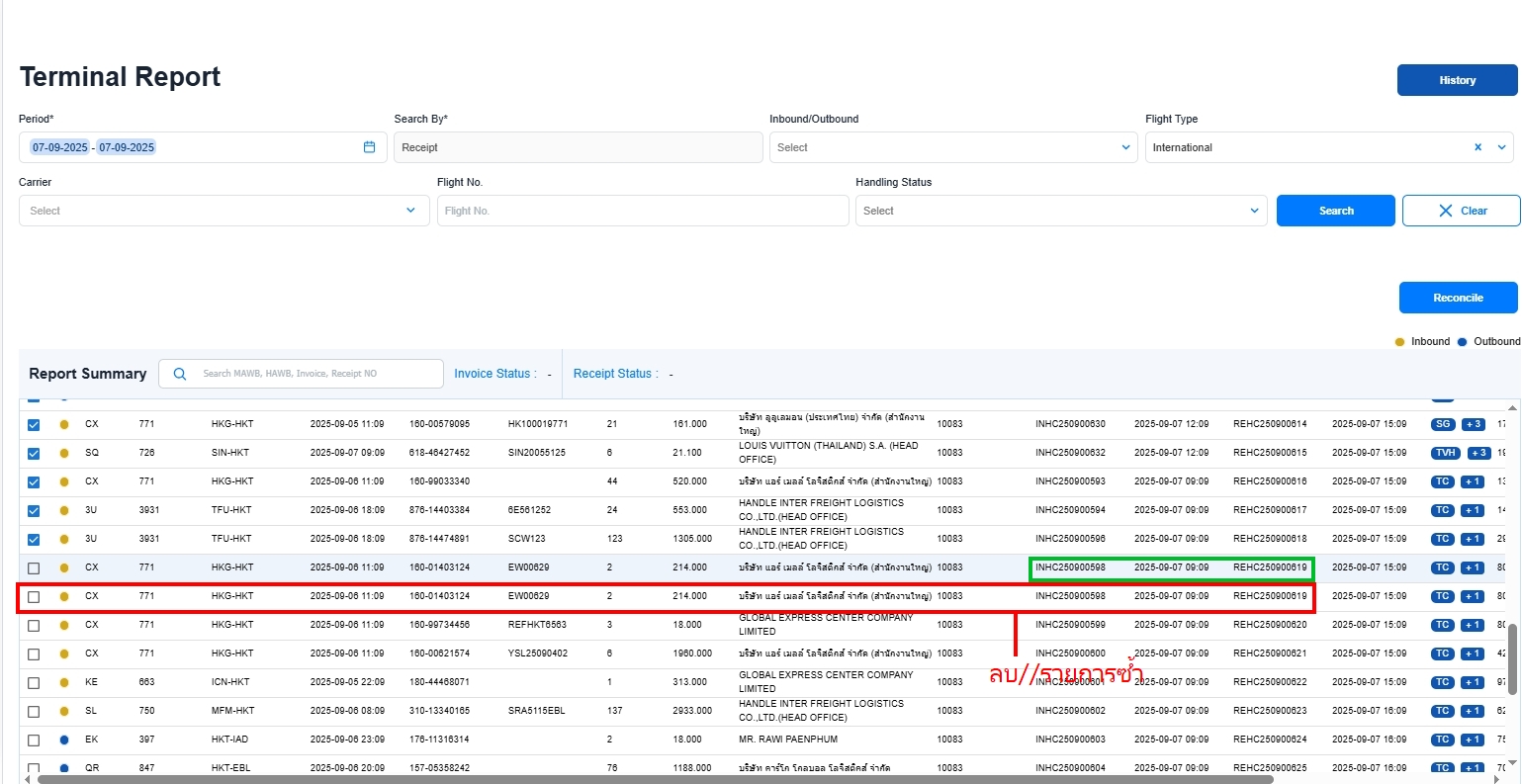Click the magnifier icon in Report Summary search
Image resolution: width=1522 pixels, height=784 pixels.
pyautogui.click(x=180, y=374)
